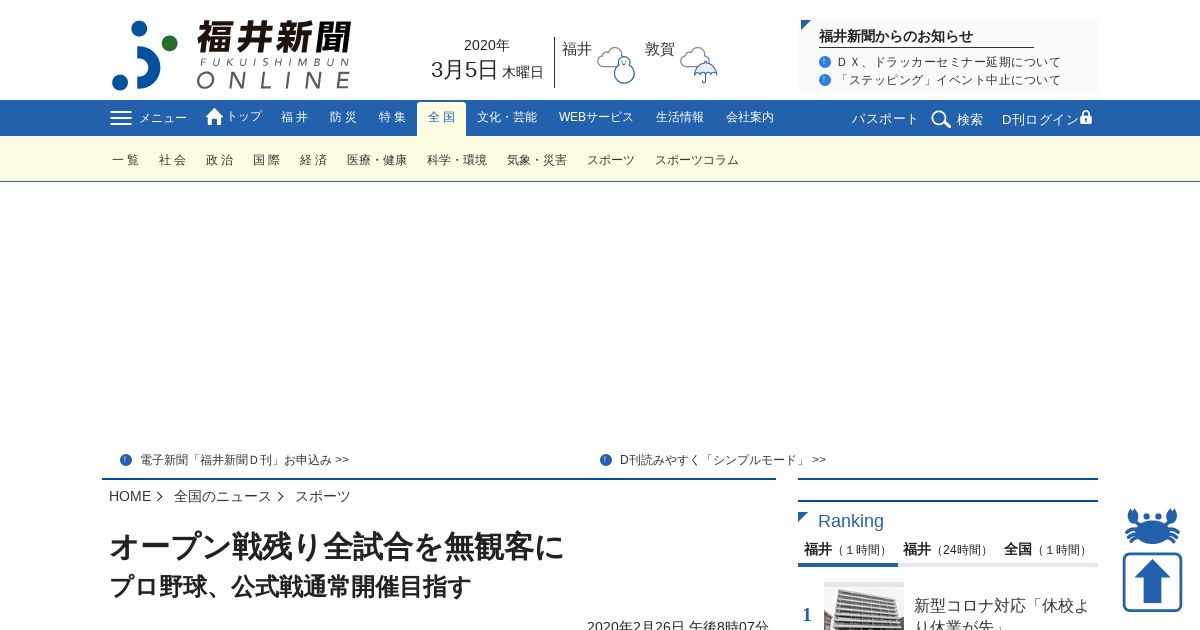Select the 防災 nav menu item
Viewport: 1200px width, 630px height.
[x=344, y=118]
